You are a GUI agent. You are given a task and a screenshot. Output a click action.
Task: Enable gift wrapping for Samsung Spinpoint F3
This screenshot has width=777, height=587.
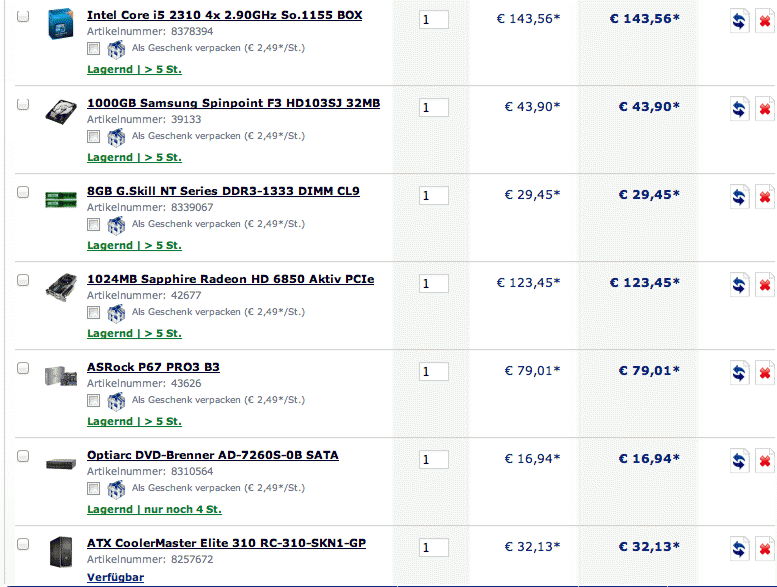93,137
